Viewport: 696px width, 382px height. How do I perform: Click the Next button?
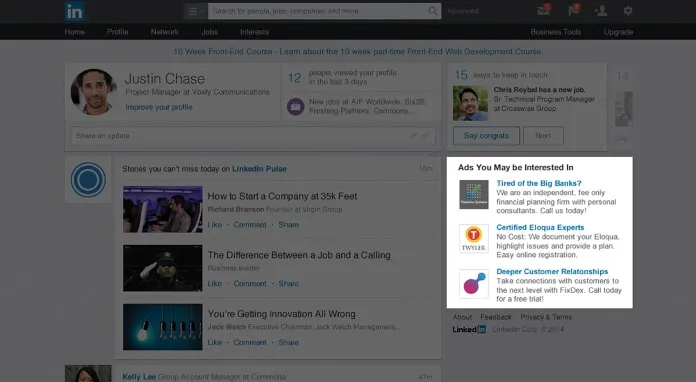pos(543,136)
